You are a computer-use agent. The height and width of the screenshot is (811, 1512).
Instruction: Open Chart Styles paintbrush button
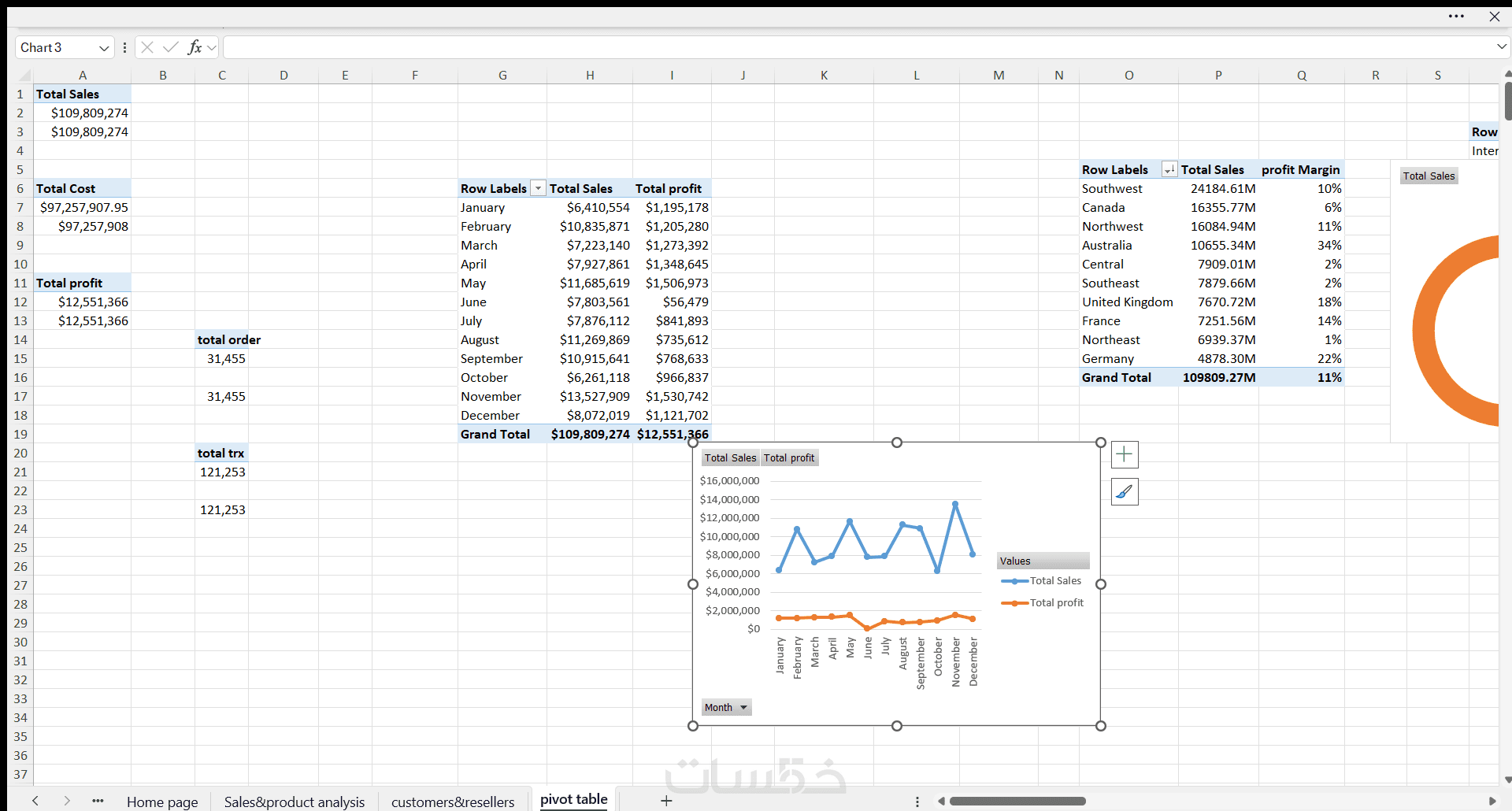click(x=1125, y=492)
